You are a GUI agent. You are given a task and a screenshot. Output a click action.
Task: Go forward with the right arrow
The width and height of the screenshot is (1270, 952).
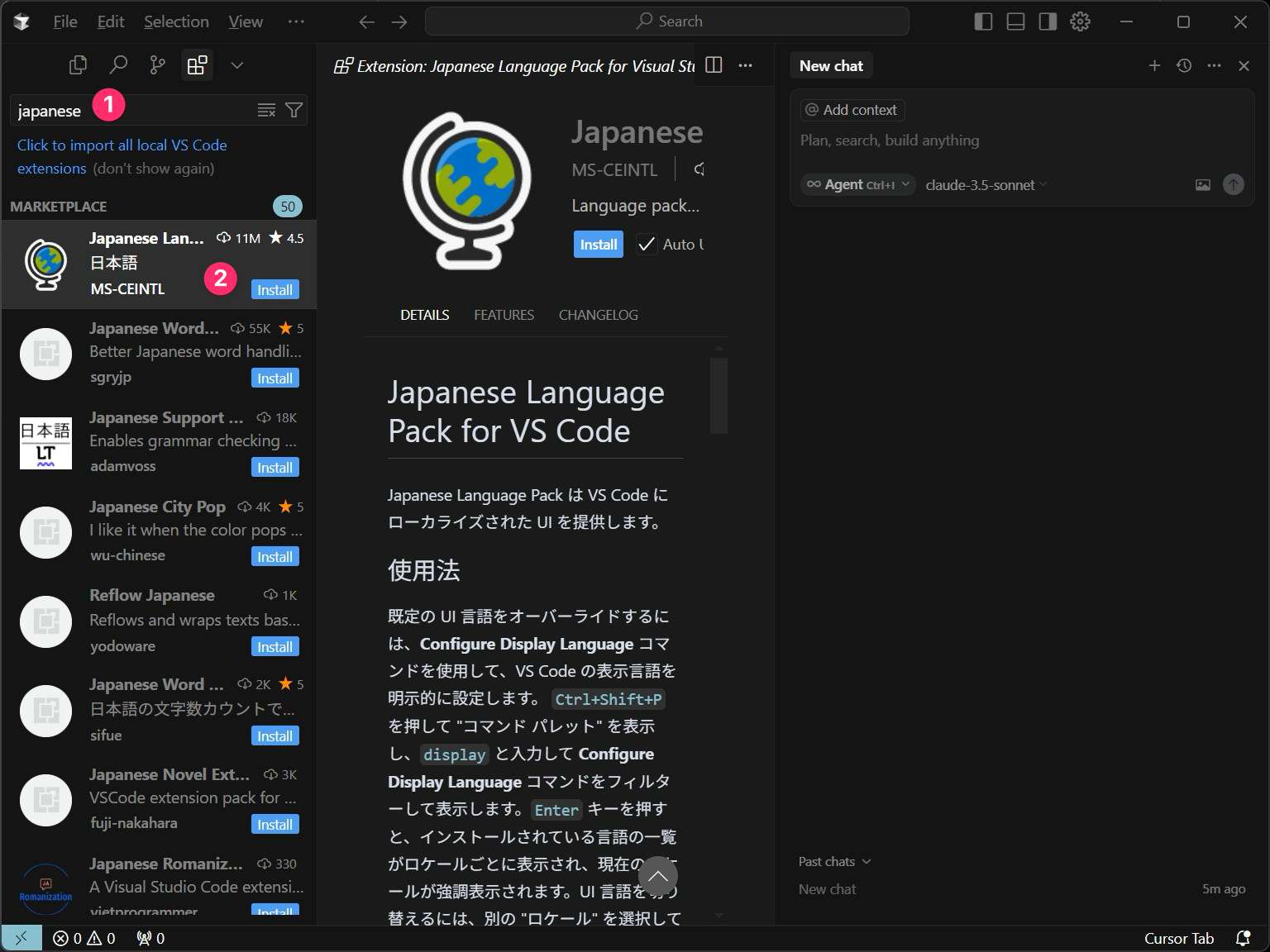point(399,21)
